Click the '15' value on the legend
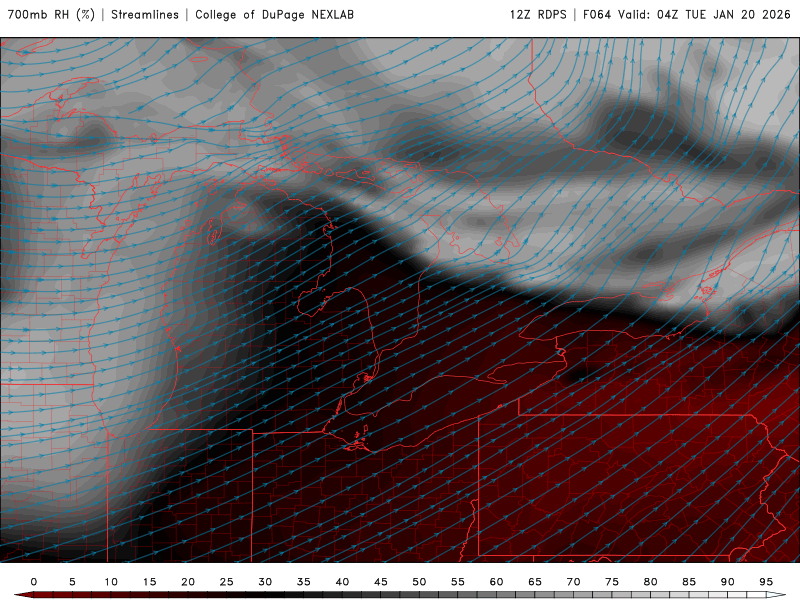800x600 pixels. click(x=149, y=582)
